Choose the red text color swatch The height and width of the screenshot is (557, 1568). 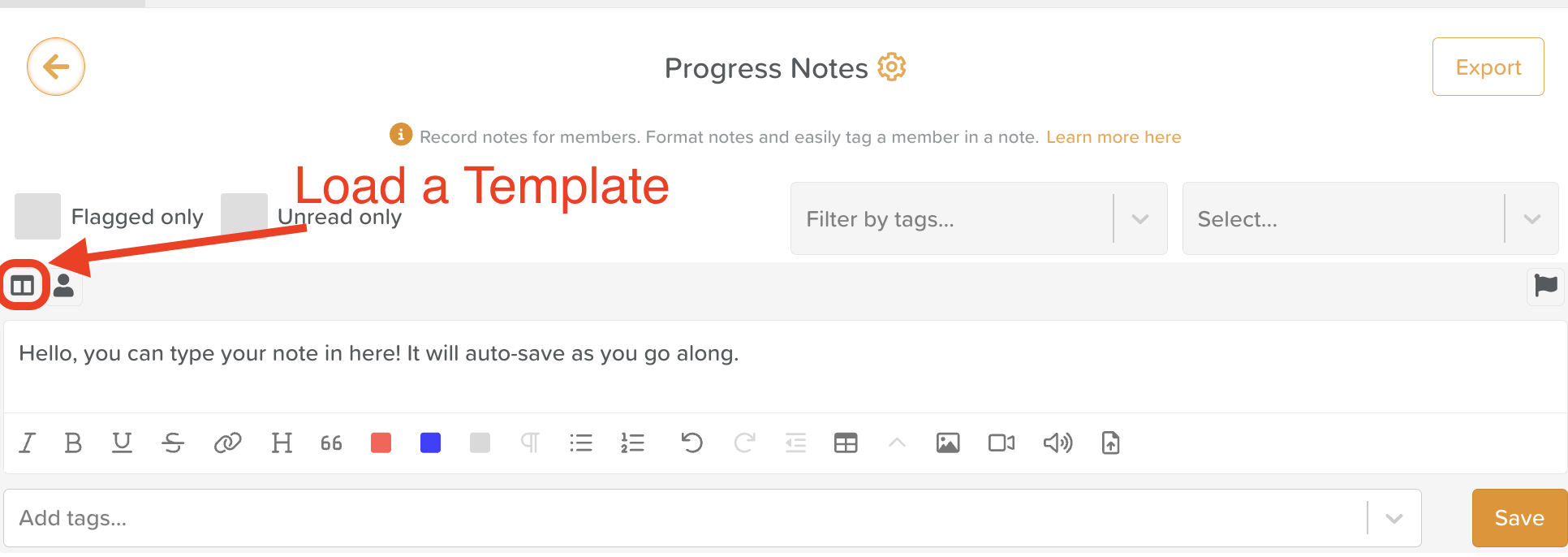click(381, 443)
